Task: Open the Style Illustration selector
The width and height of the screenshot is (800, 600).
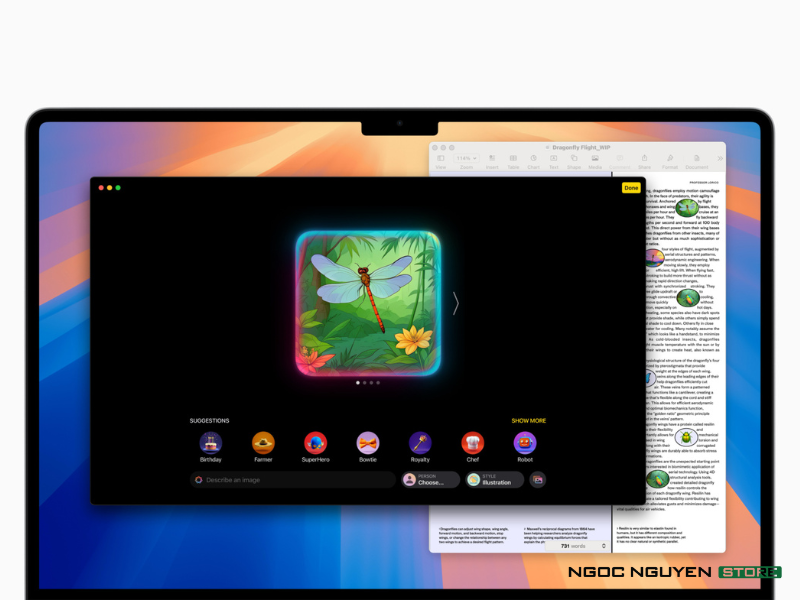Action: [494, 480]
